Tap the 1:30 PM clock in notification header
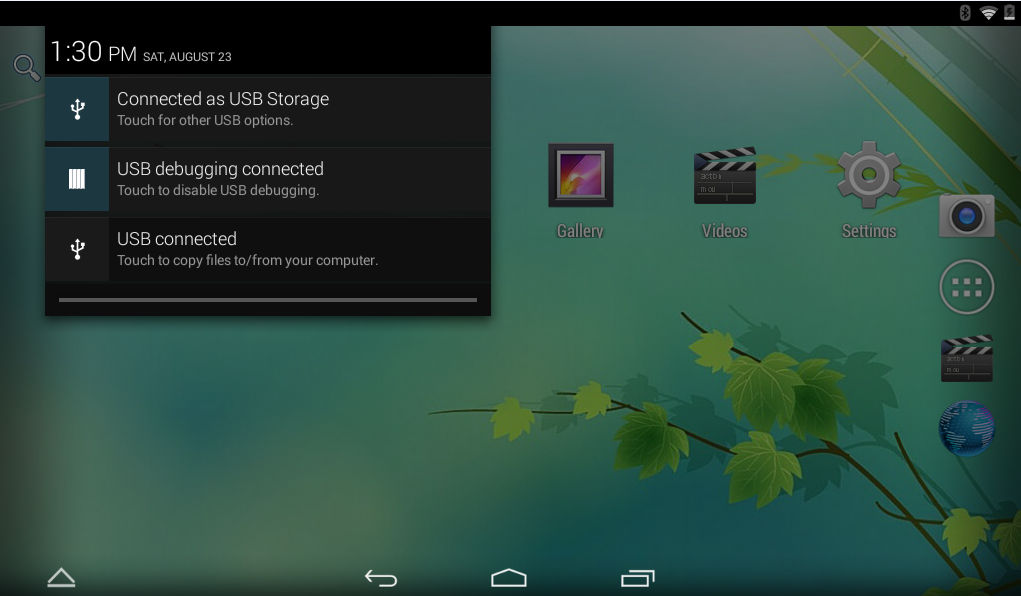The height and width of the screenshot is (596, 1021). click(93, 51)
